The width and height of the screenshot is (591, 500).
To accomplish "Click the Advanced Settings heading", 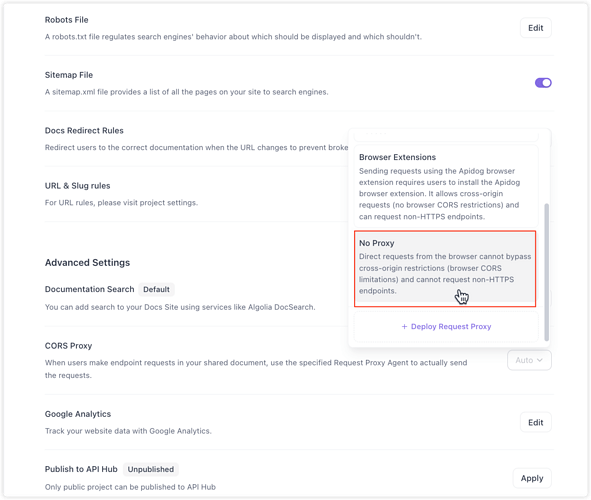I will tap(87, 263).
